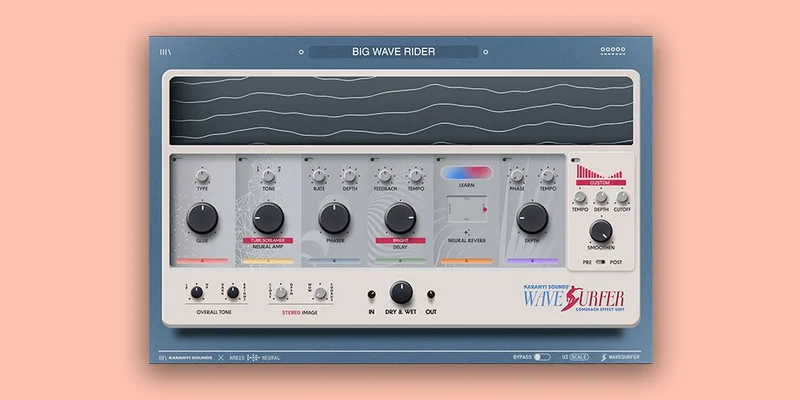Screen dimensions: 800x400
Task: Click the Delay FEEDBACK knob
Action: click(x=385, y=177)
